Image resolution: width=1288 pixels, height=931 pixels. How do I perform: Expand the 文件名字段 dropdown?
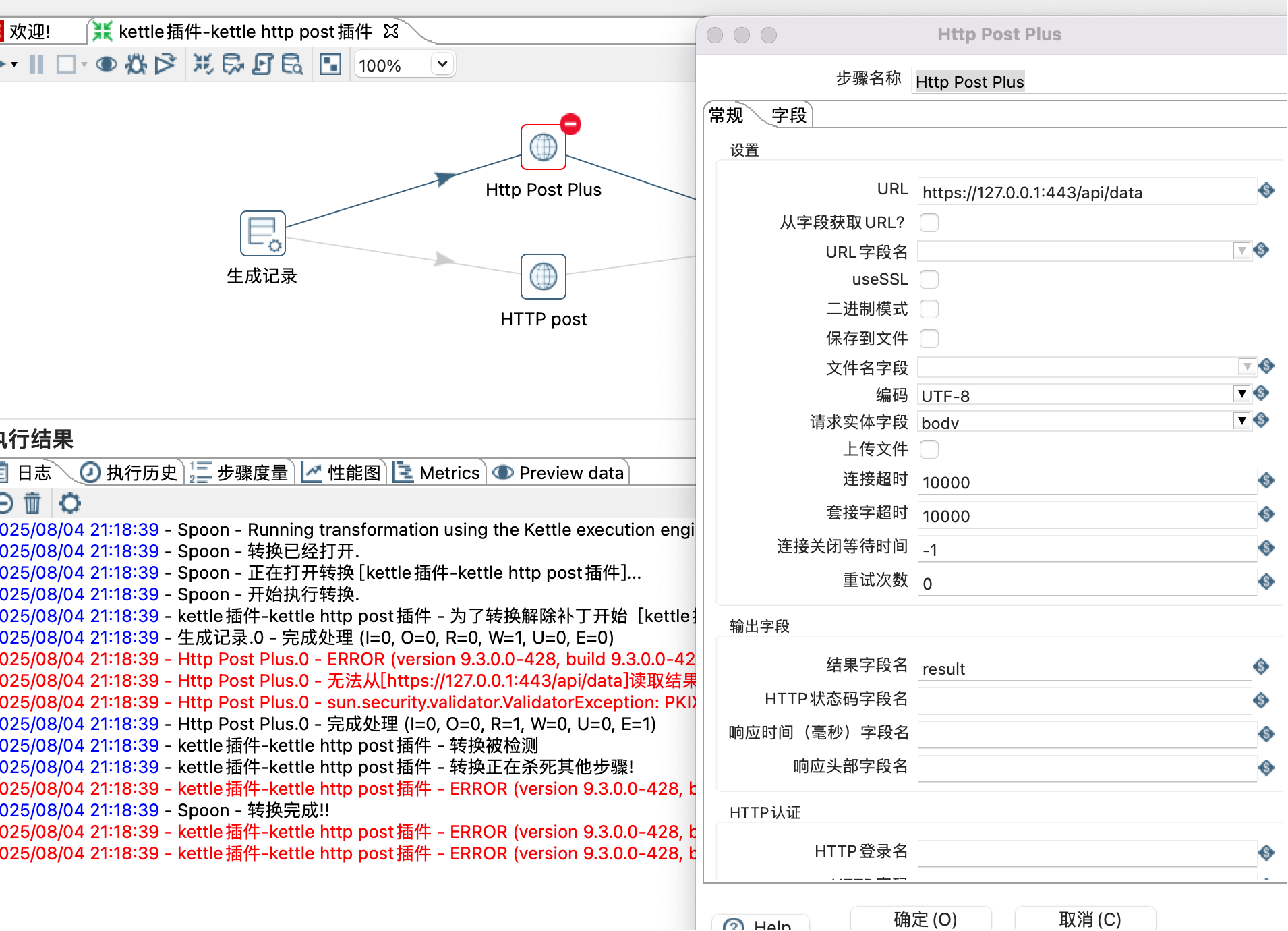(1247, 366)
